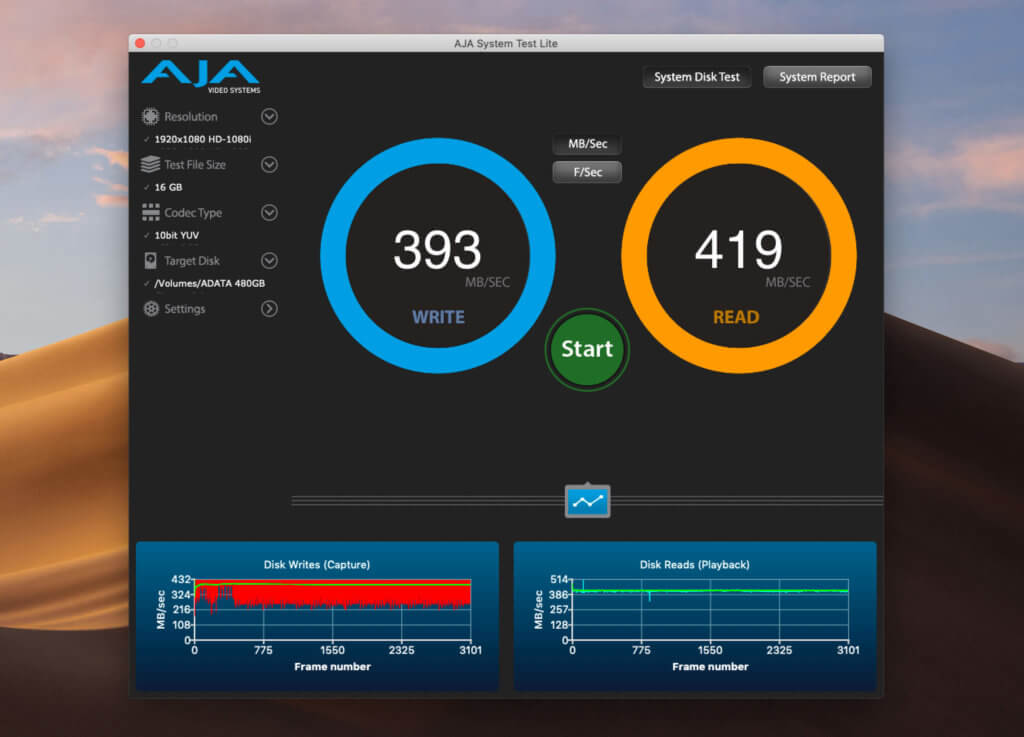Toggle measurement units to MB/Sec
The image size is (1024, 737).
click(x=586, y=144)
